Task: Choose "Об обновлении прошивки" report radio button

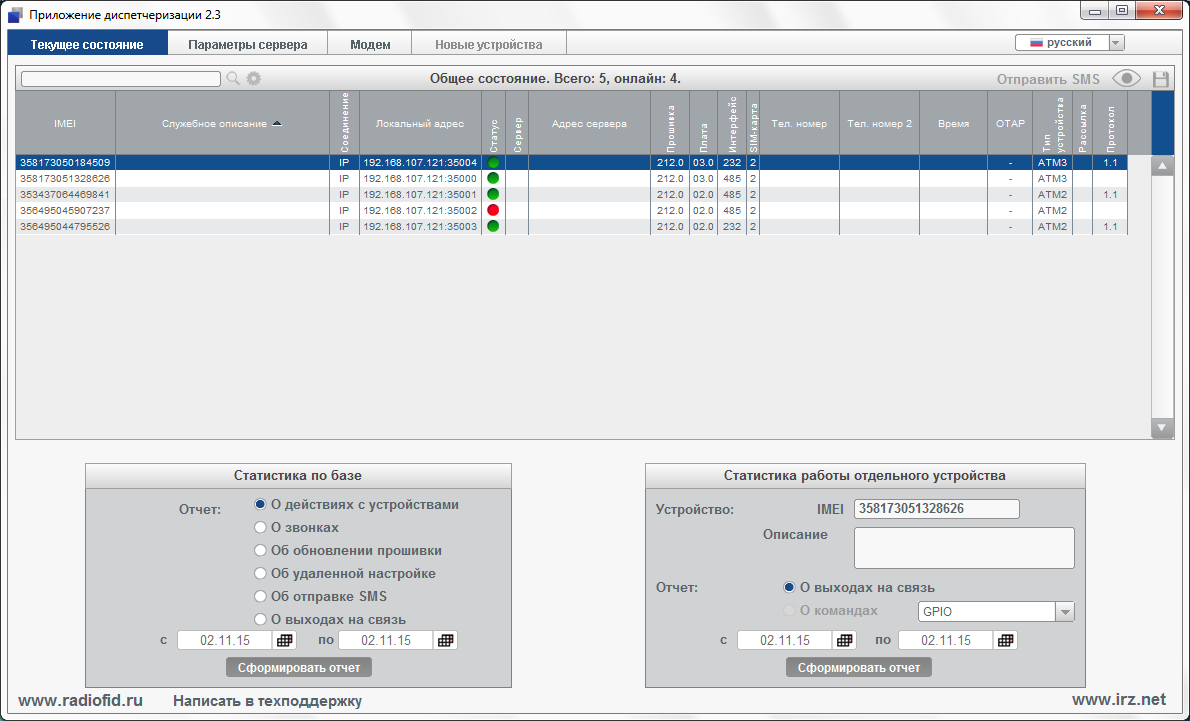Action: coord(261,550)
